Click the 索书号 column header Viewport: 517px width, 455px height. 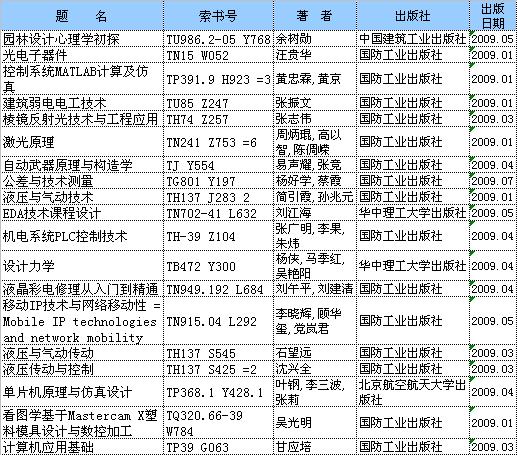[x=218, y=15]
